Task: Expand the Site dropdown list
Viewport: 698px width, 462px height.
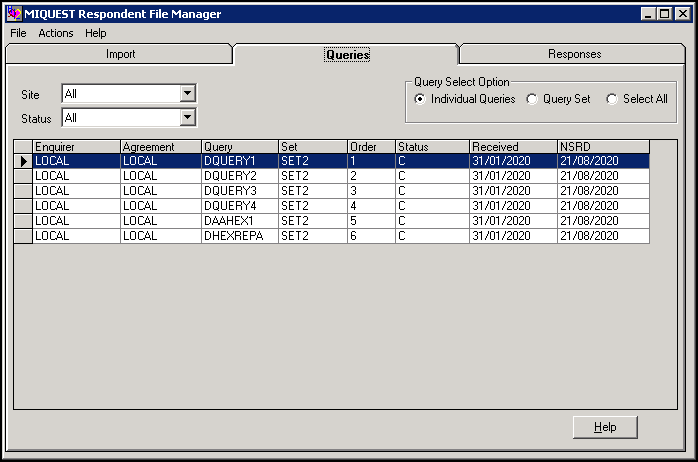Action: [x=187, y=94]
